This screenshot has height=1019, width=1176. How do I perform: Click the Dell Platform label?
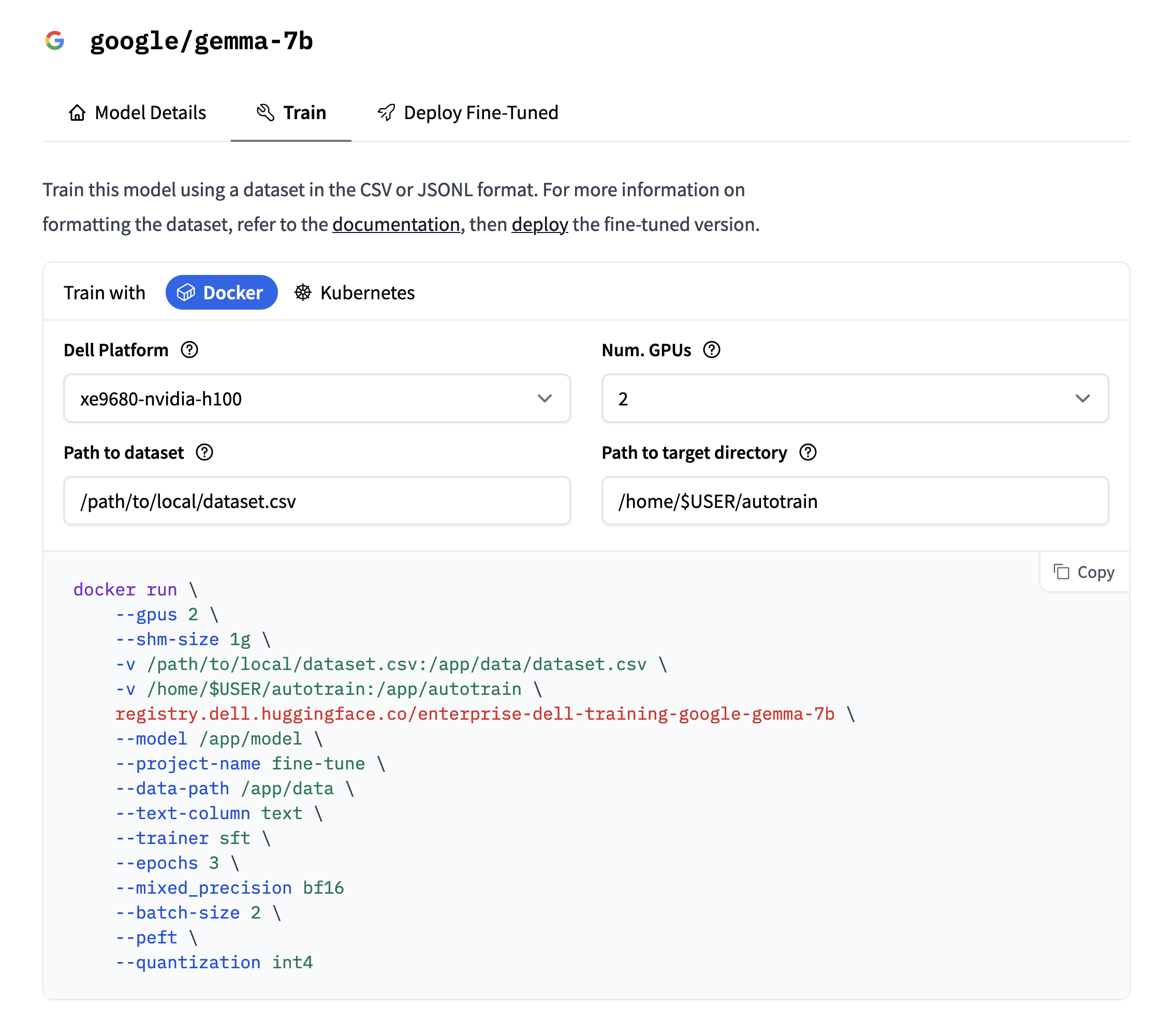coord(116,350)
